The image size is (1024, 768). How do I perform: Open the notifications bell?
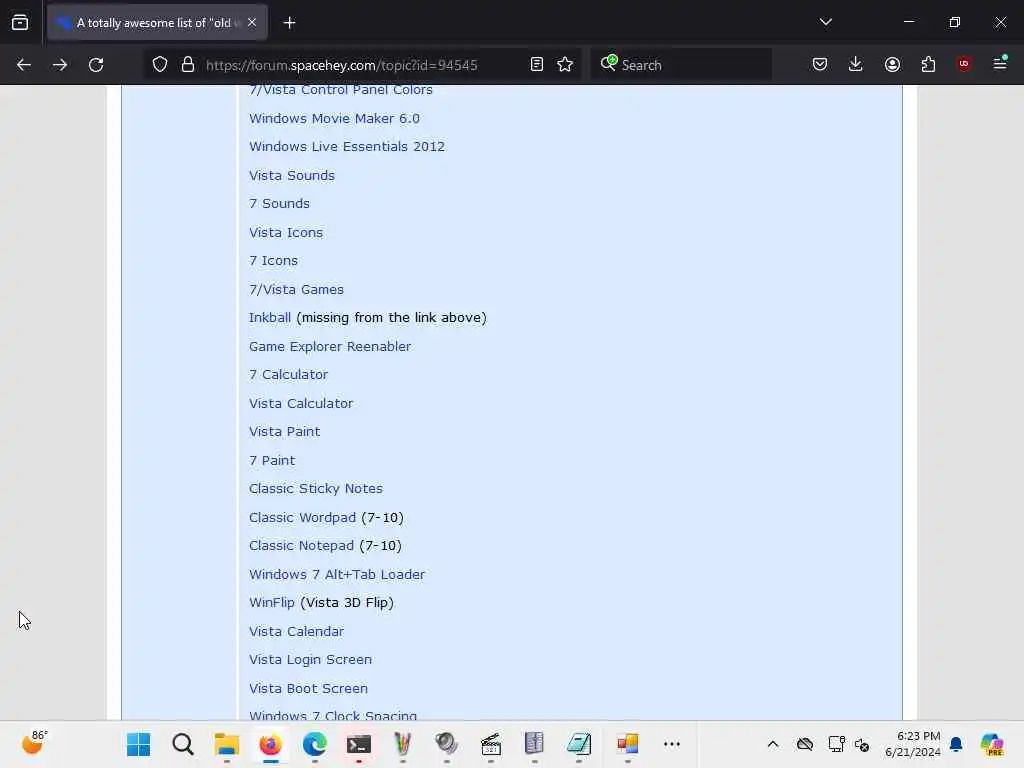pos(956,744)
